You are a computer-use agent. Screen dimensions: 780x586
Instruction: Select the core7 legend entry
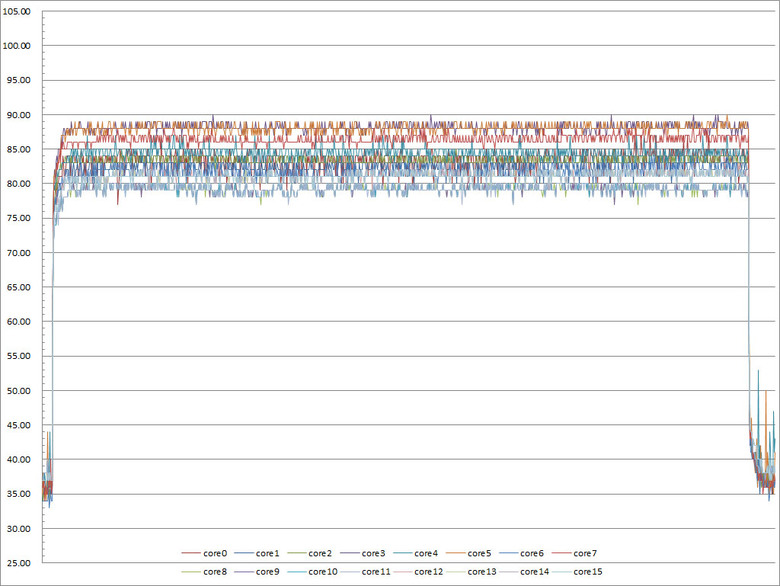[x=575, y=553]
